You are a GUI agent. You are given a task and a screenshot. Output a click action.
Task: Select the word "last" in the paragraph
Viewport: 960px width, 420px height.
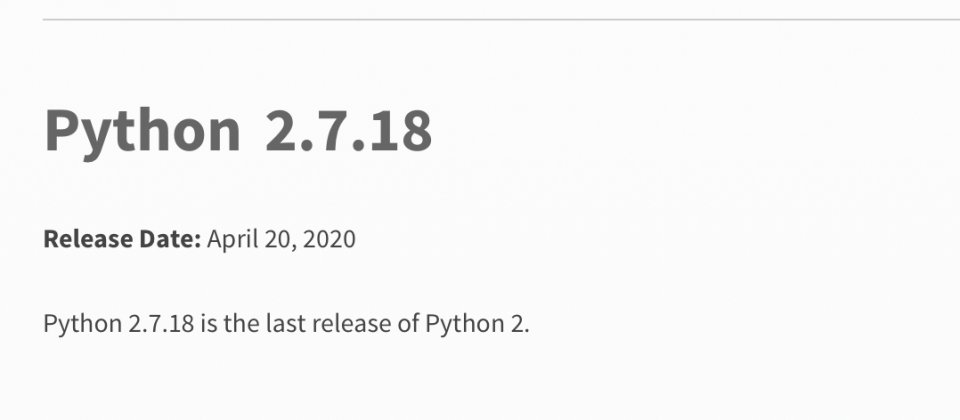[x=285, y=323]
